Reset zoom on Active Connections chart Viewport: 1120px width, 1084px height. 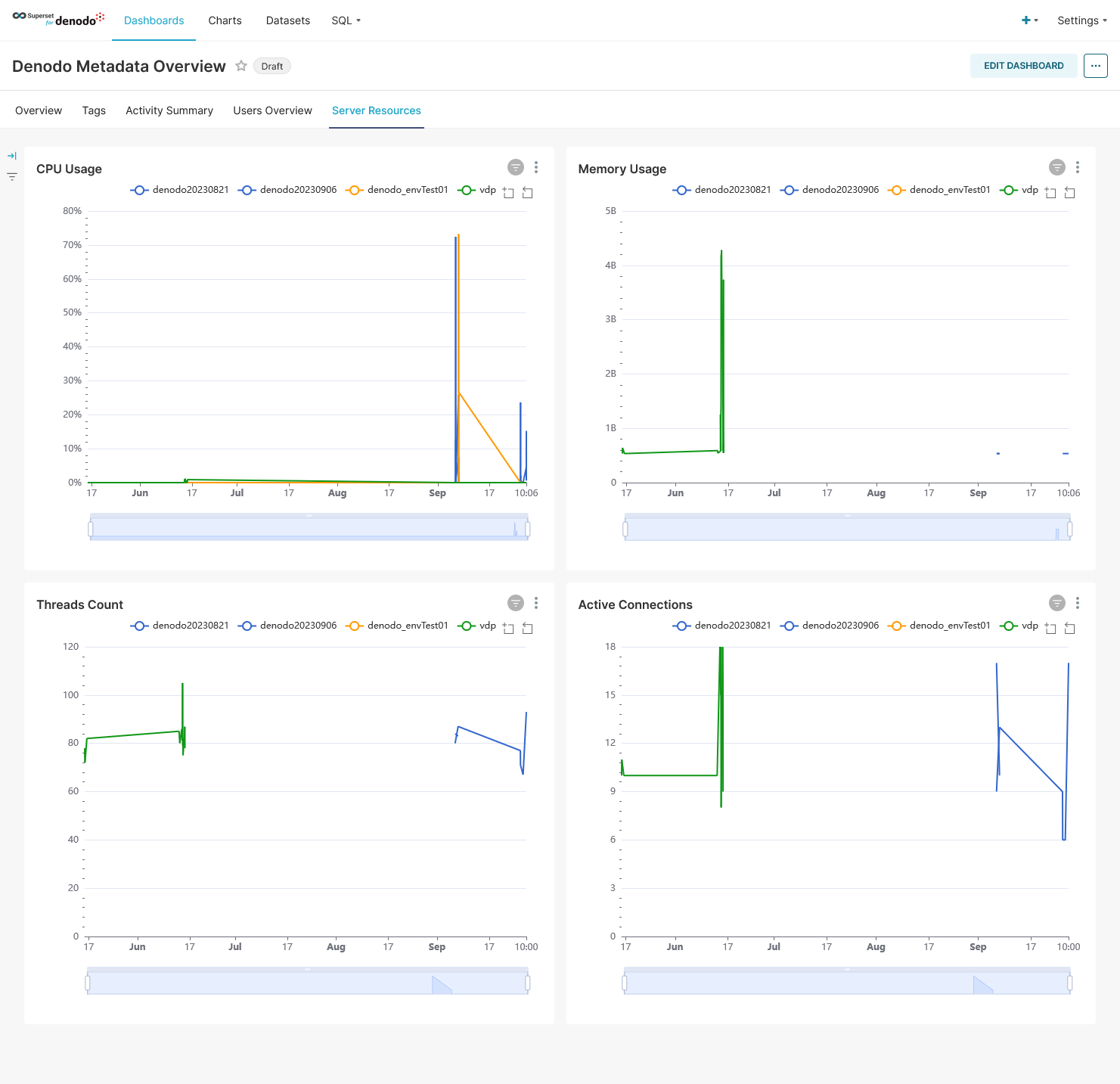point(1069,628)
